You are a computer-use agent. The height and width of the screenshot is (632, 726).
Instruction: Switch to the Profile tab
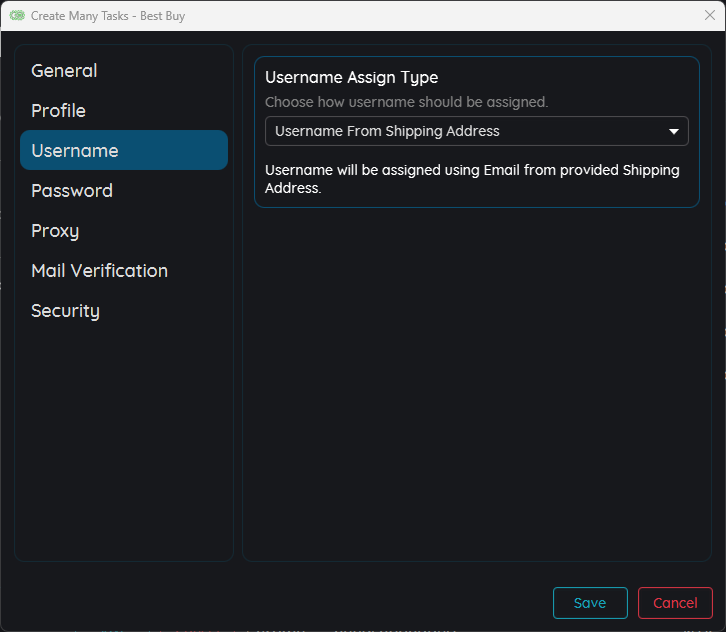click(58, 111)
